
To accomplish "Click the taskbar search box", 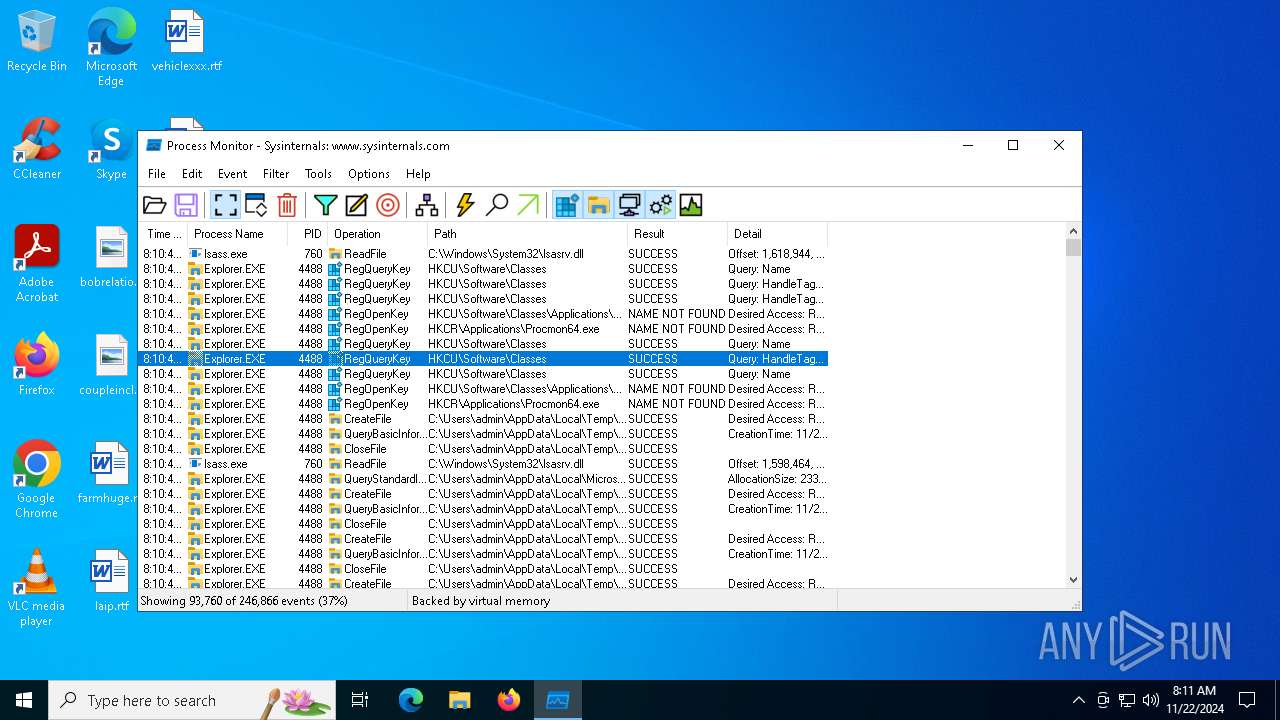I will click(192, 700).
